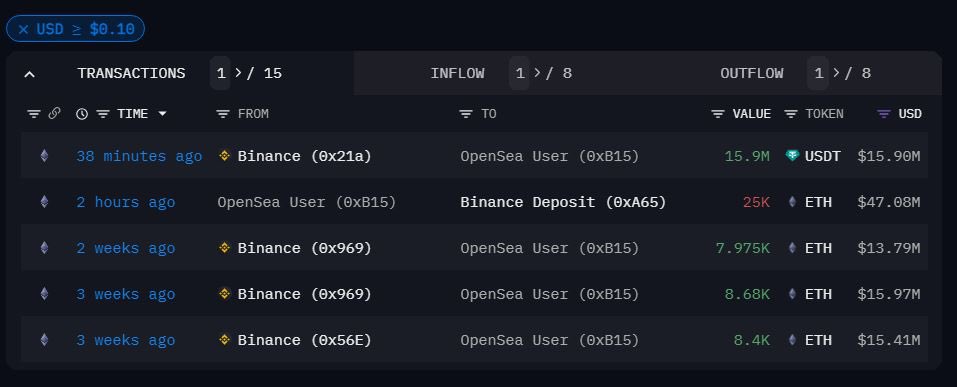Click the USDT token label
The image size is (957, 387).
click(822, 156)
